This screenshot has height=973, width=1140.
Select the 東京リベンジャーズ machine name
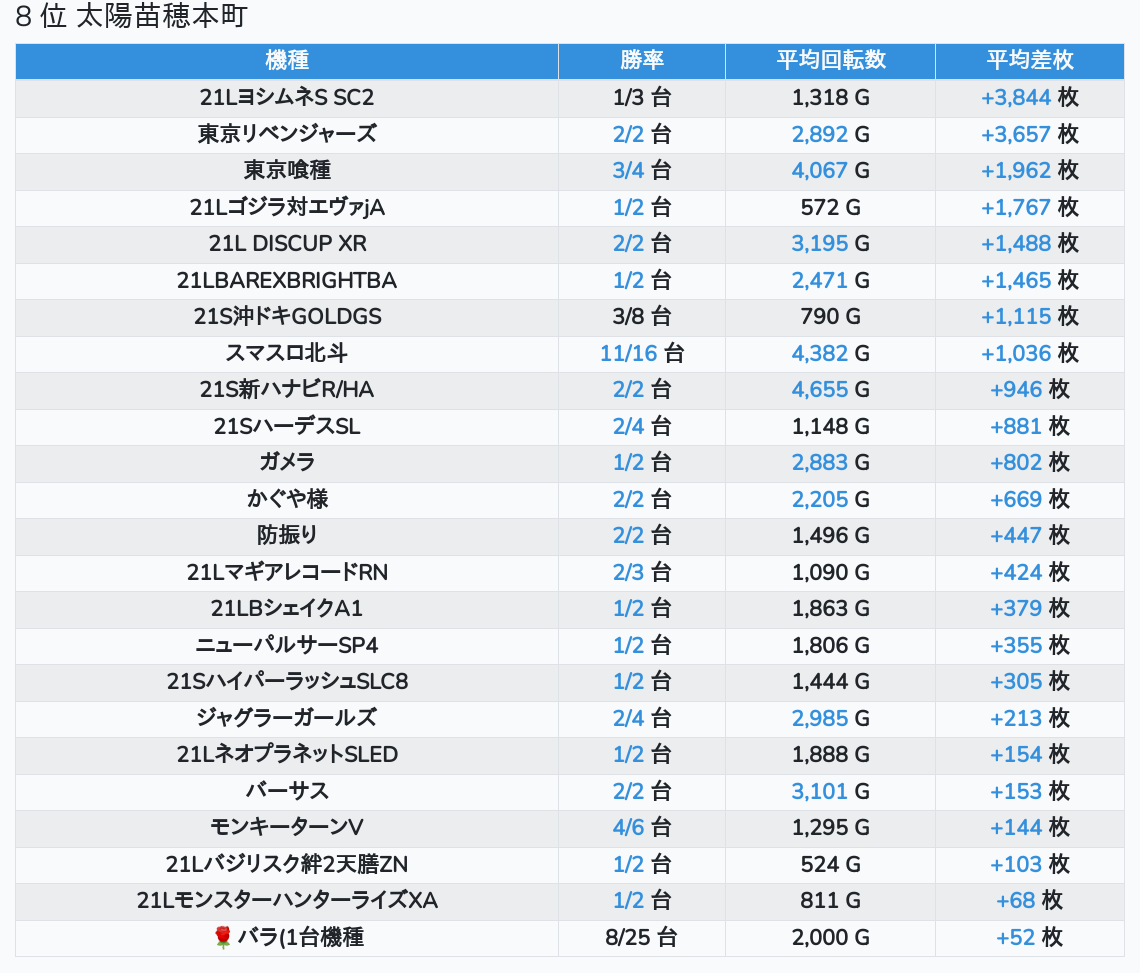click(x=287, y=134)
